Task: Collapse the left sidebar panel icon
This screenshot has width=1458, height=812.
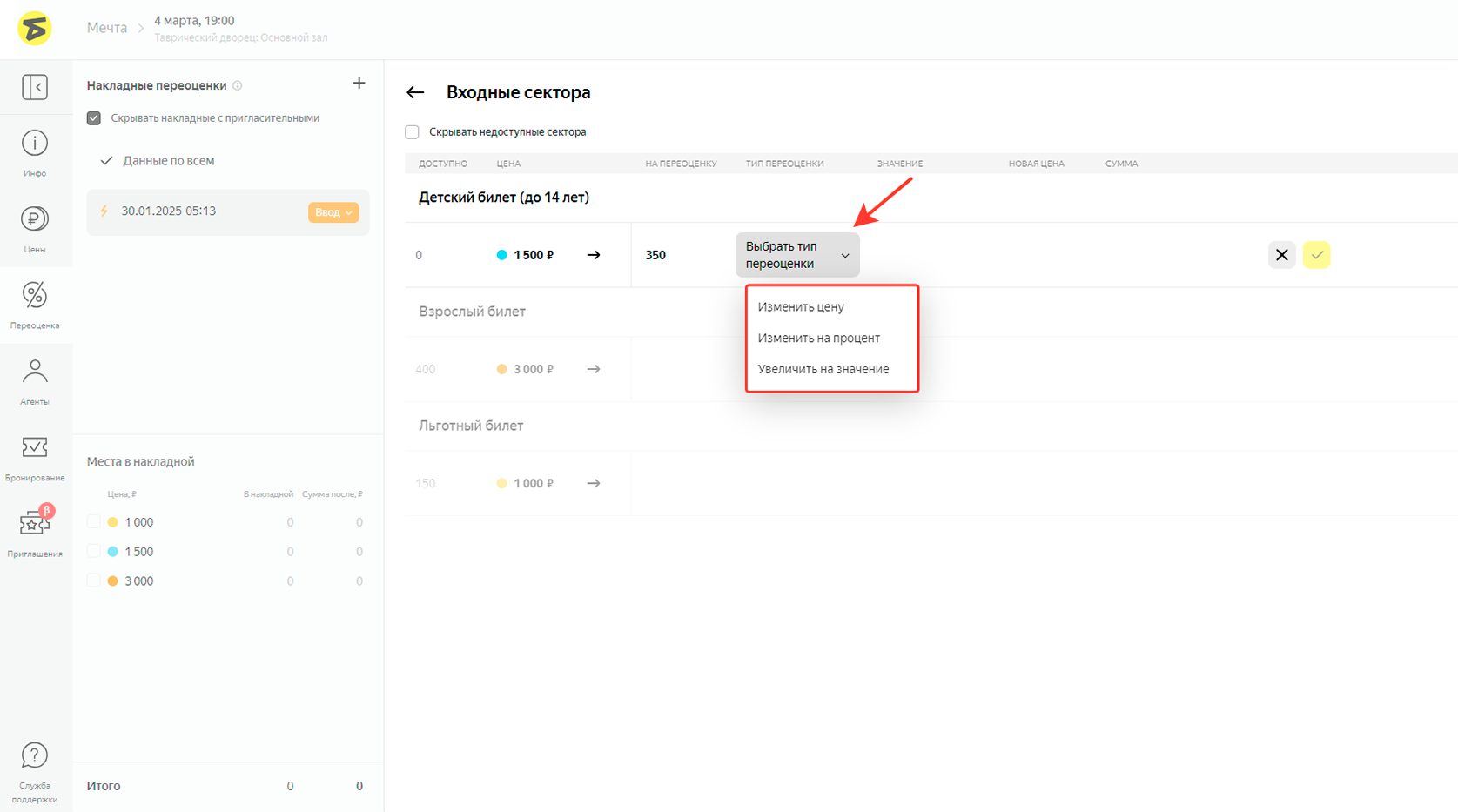Action: pyautogui.click(x=35, y=87)
